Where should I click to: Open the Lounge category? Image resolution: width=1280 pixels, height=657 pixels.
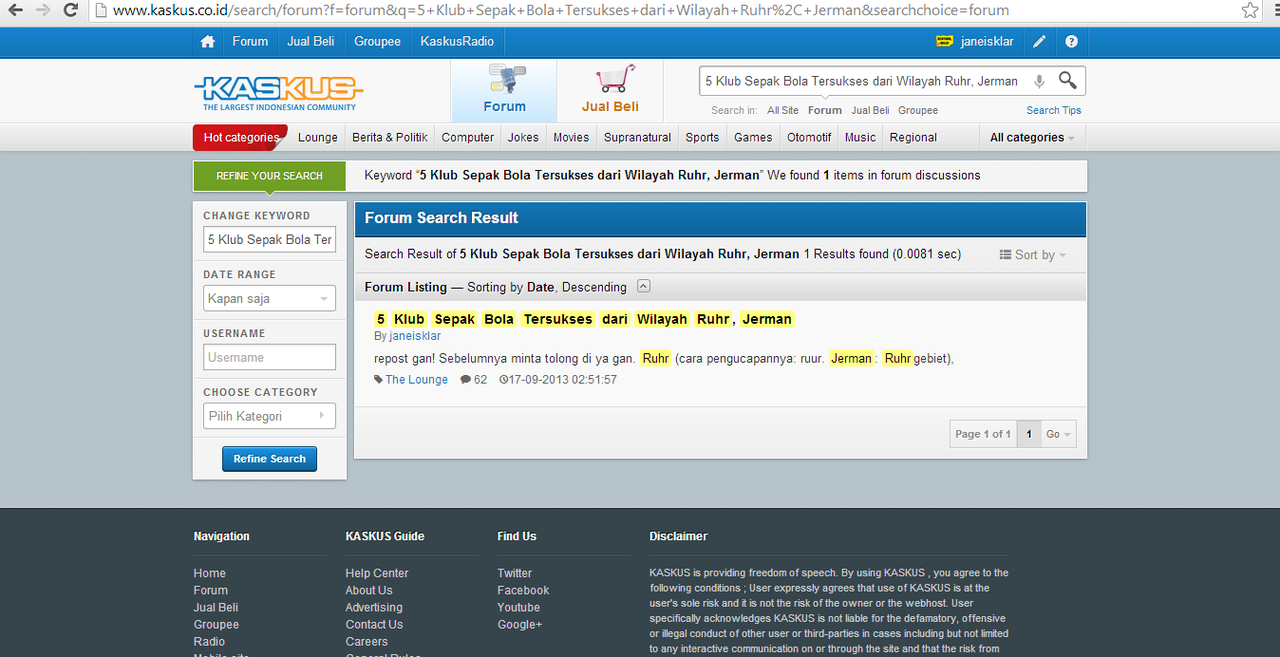(x=318, y=138)
